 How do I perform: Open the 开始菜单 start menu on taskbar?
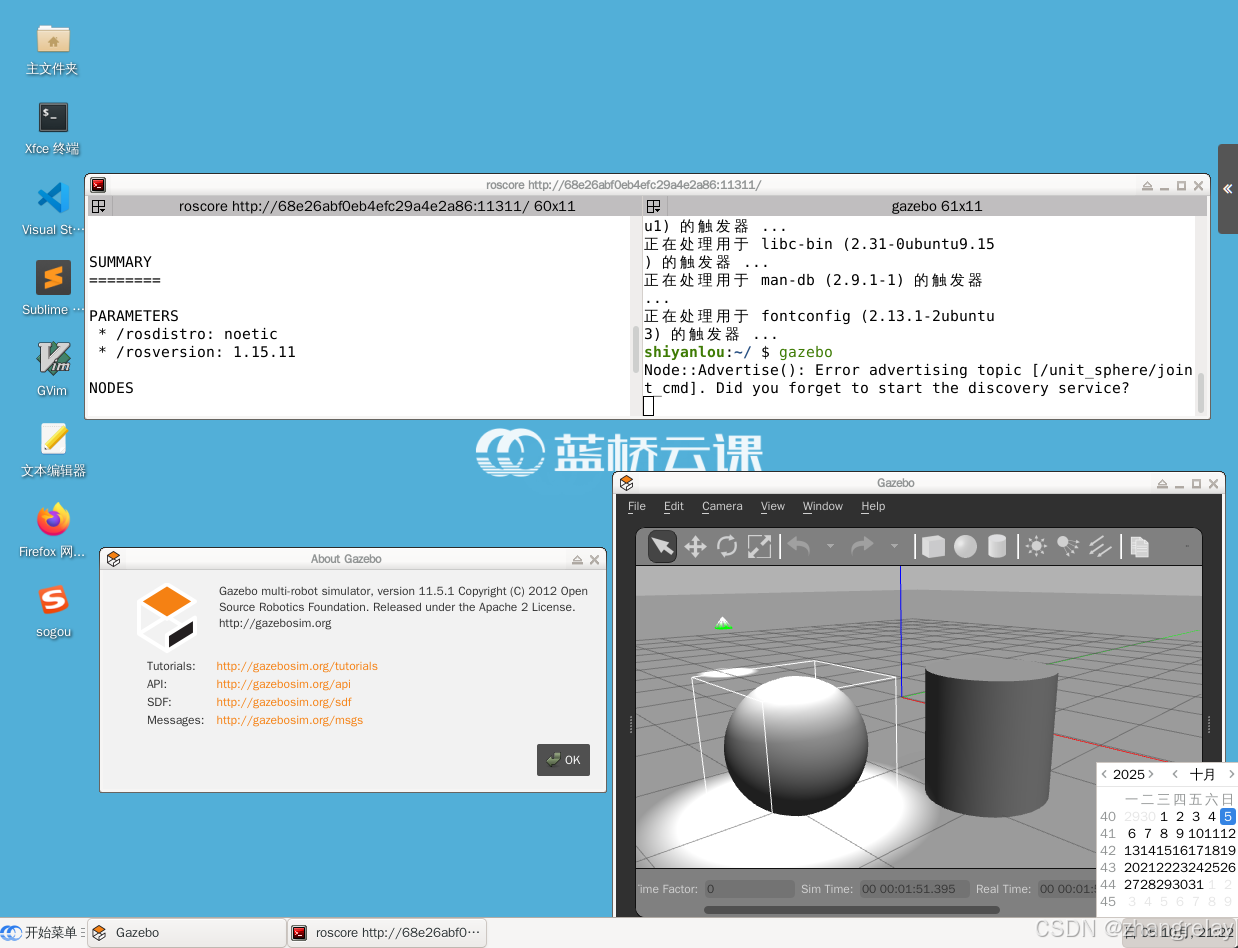point(41,932)
